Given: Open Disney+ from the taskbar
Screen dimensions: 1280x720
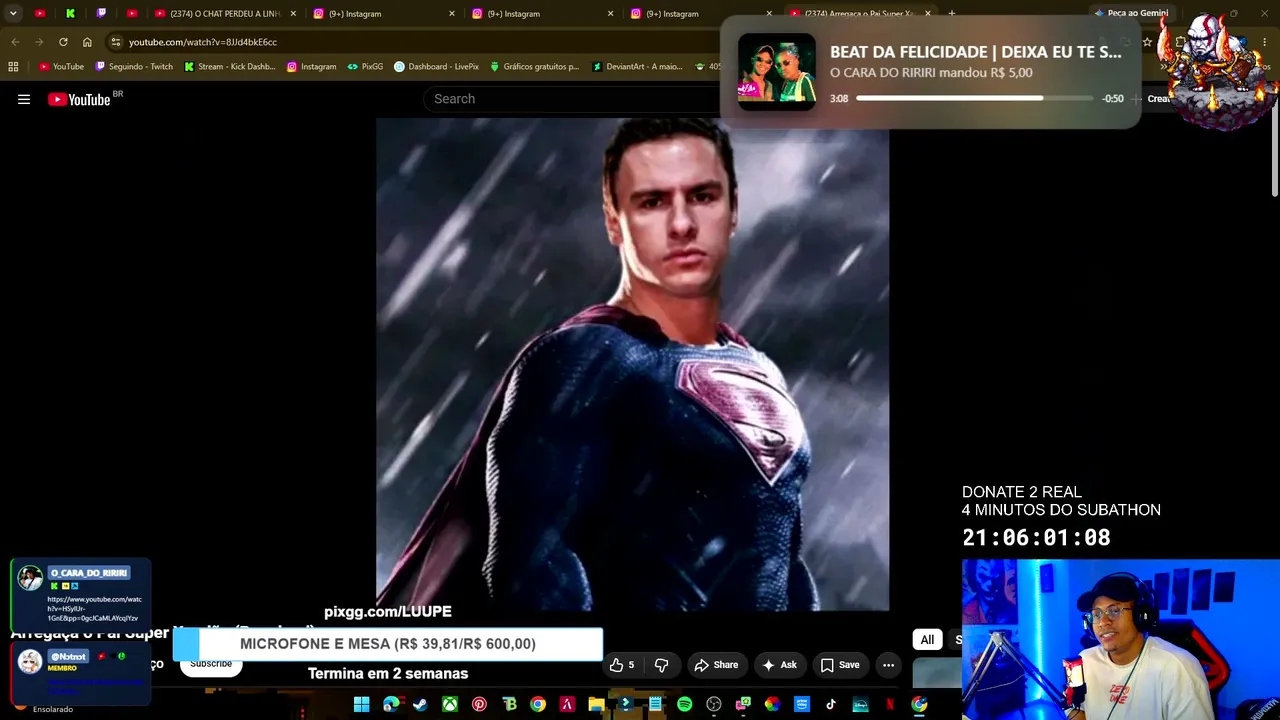Looking at the screenshot, I should (860, 704).
